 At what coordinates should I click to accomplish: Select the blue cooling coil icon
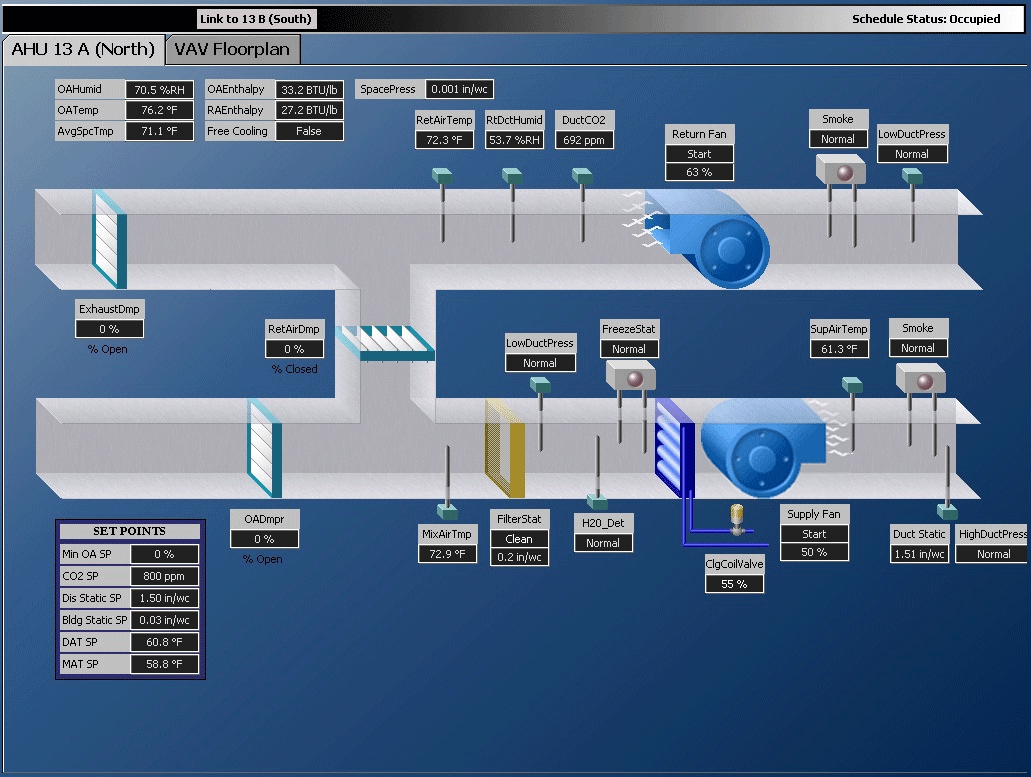click(674, 446)
